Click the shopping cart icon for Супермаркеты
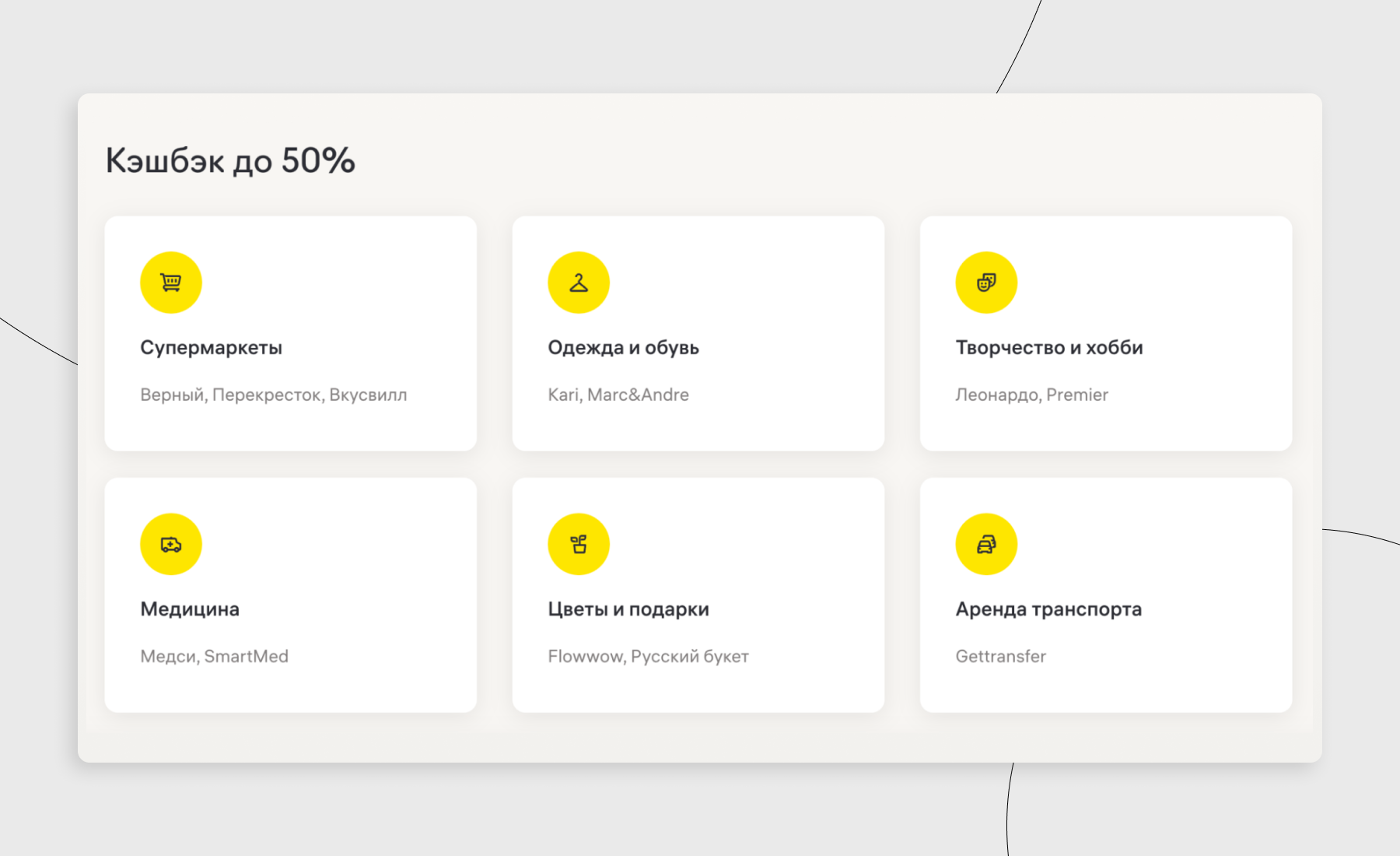Screen dimensions: 1400x856 [171, 282]
